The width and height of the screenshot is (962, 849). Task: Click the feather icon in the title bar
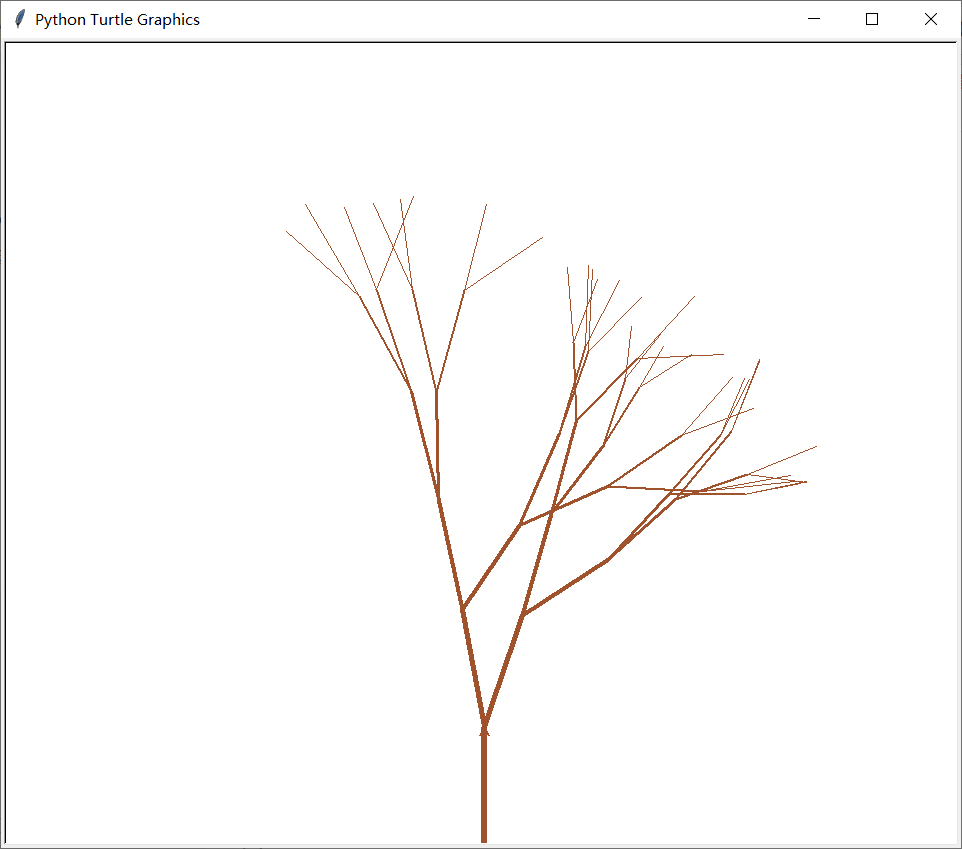pos(20,19)
